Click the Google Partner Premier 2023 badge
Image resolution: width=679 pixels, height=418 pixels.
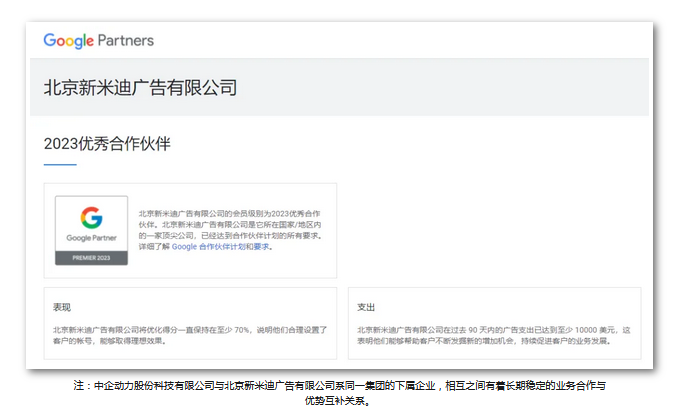coord(91,230)
